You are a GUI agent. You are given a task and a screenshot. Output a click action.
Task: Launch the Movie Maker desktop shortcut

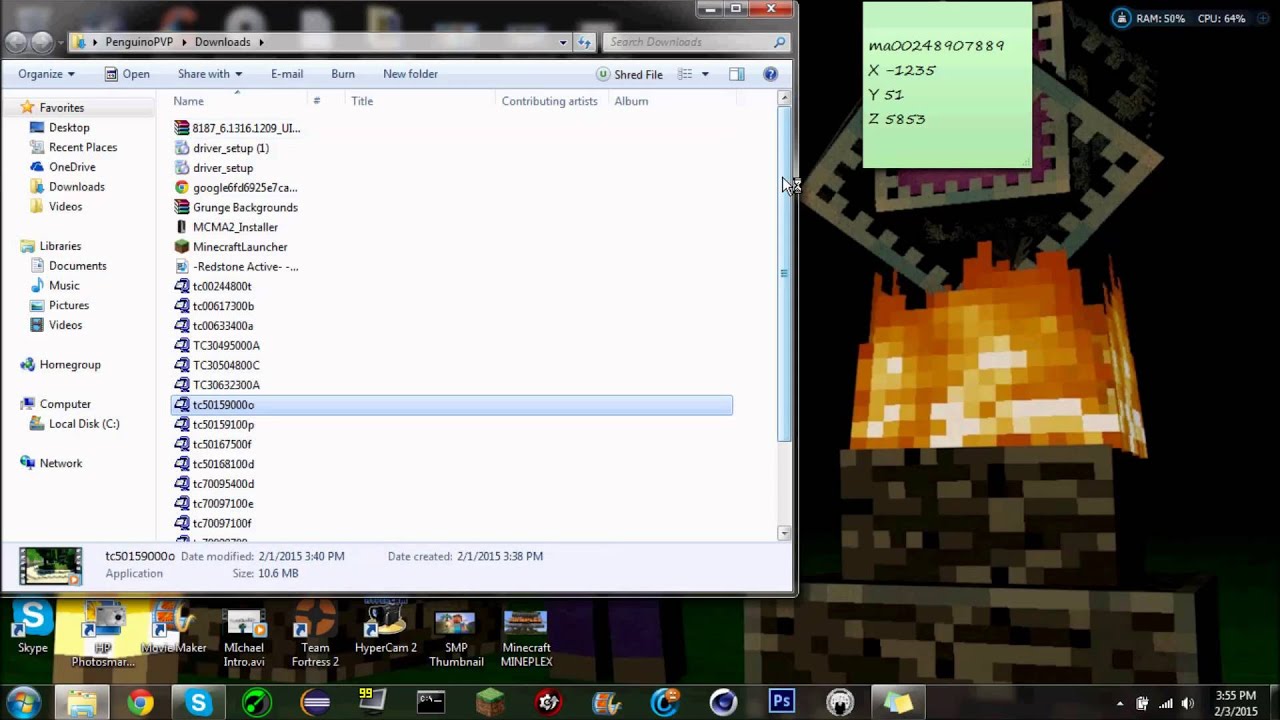click(173, 628)
